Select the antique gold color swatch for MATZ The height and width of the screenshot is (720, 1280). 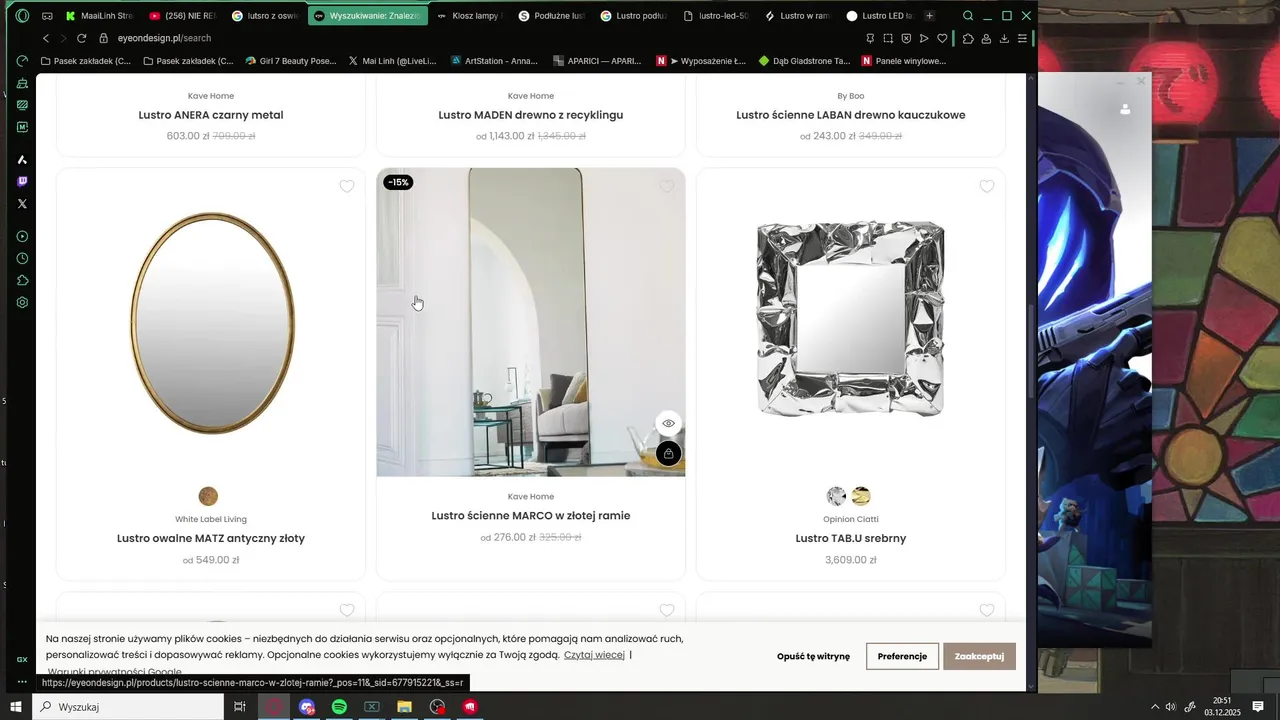pyautogui.click(x=208, y=497)
